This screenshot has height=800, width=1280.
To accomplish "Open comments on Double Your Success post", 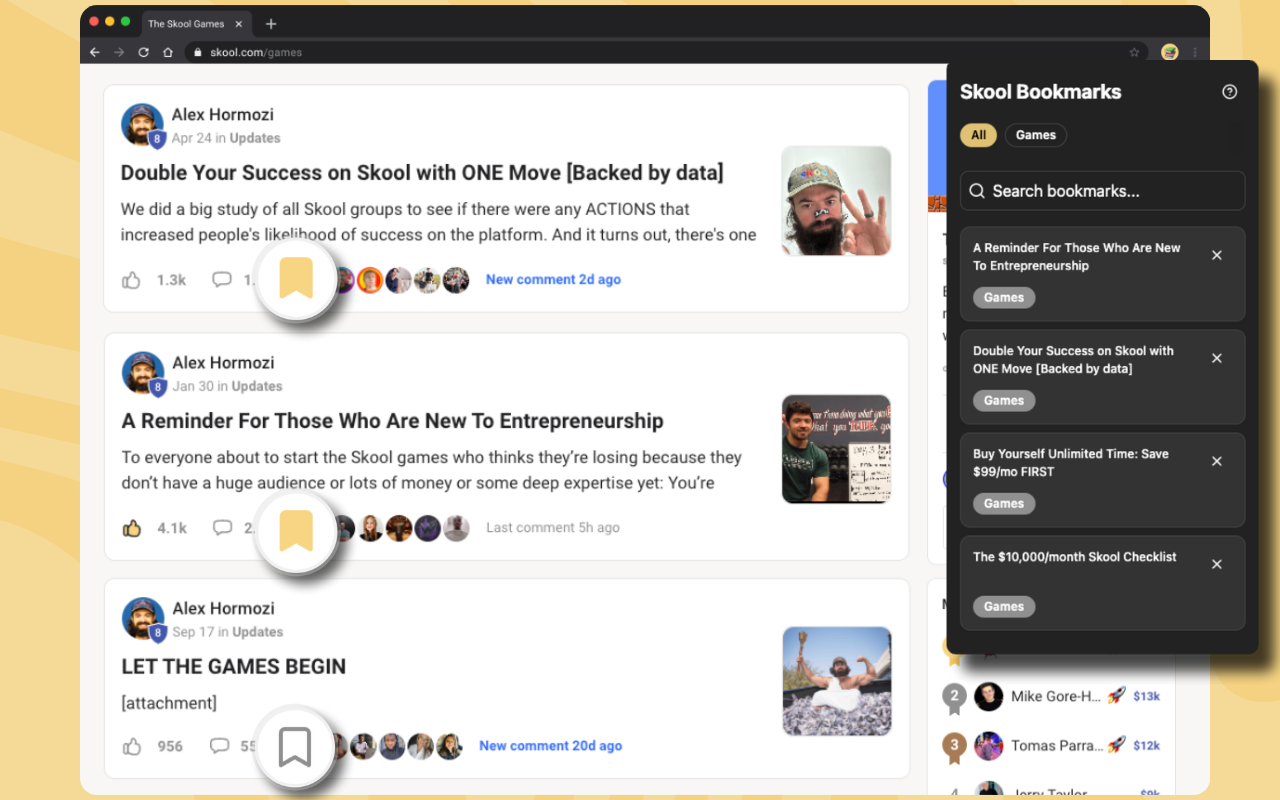I will click(x=222, y=280).
